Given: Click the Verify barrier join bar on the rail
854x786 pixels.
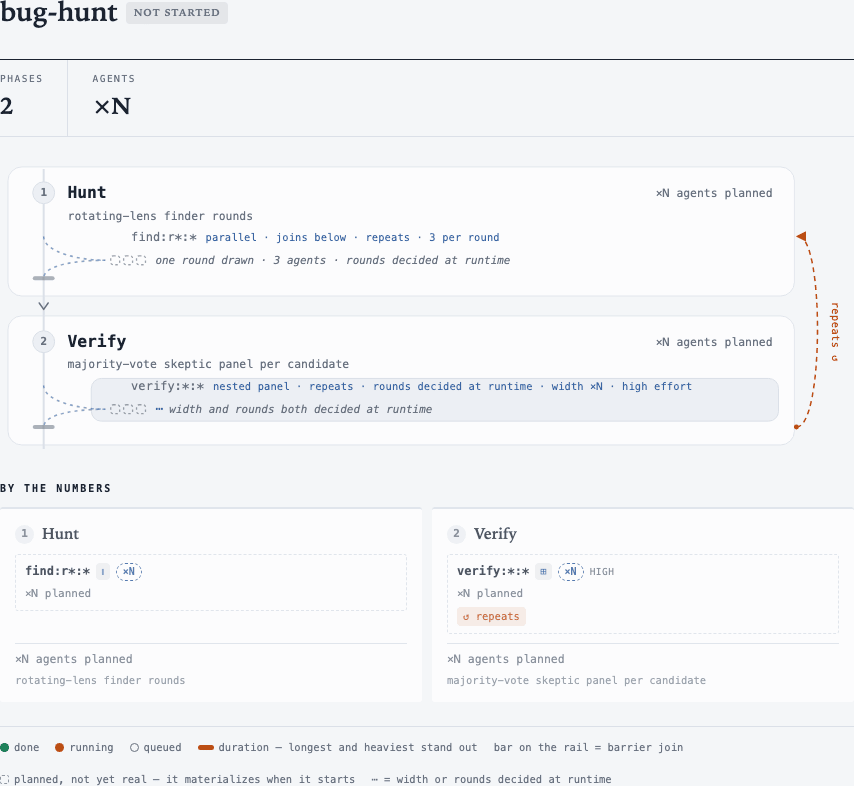Looking at the screenshot, I should coord(44,426).
